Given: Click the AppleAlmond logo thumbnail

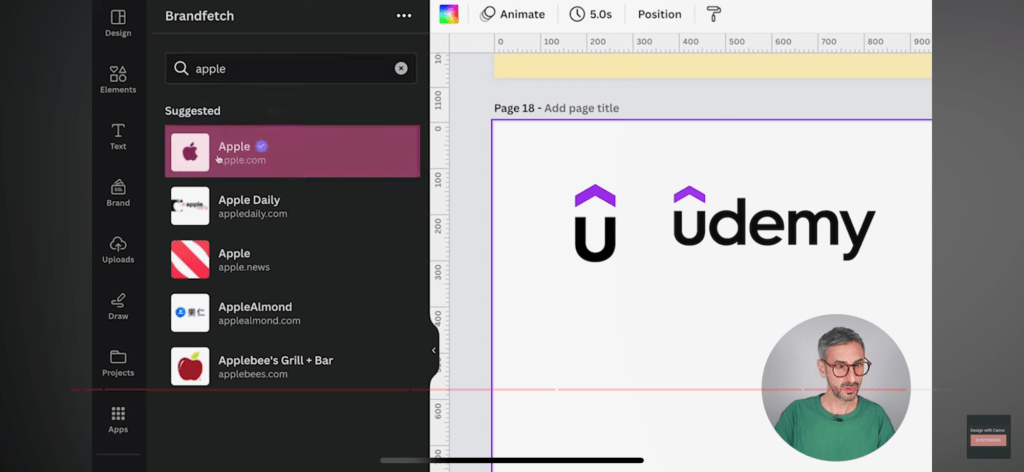Looking at the screenshot, I should click(190, 313).
